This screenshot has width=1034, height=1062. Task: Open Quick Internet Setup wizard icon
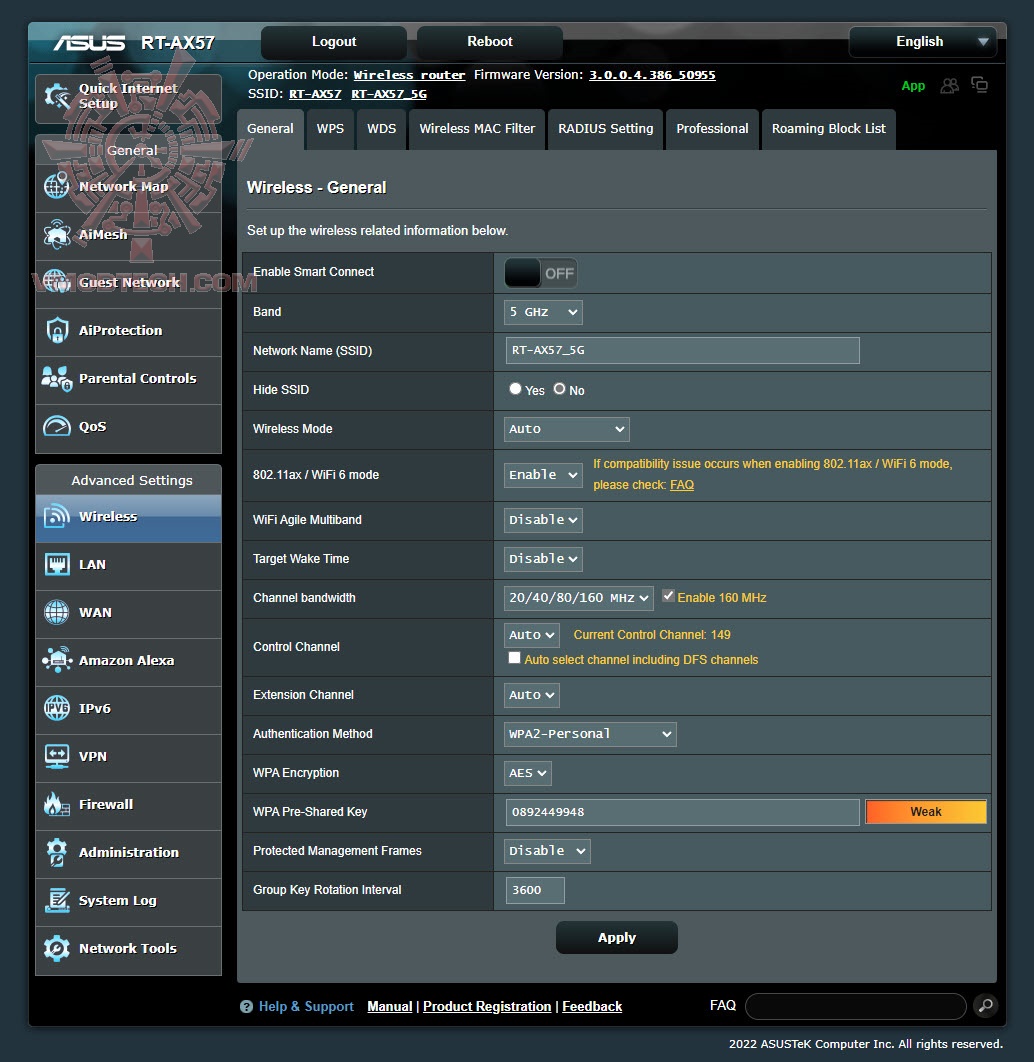click(x=57, y=96)
